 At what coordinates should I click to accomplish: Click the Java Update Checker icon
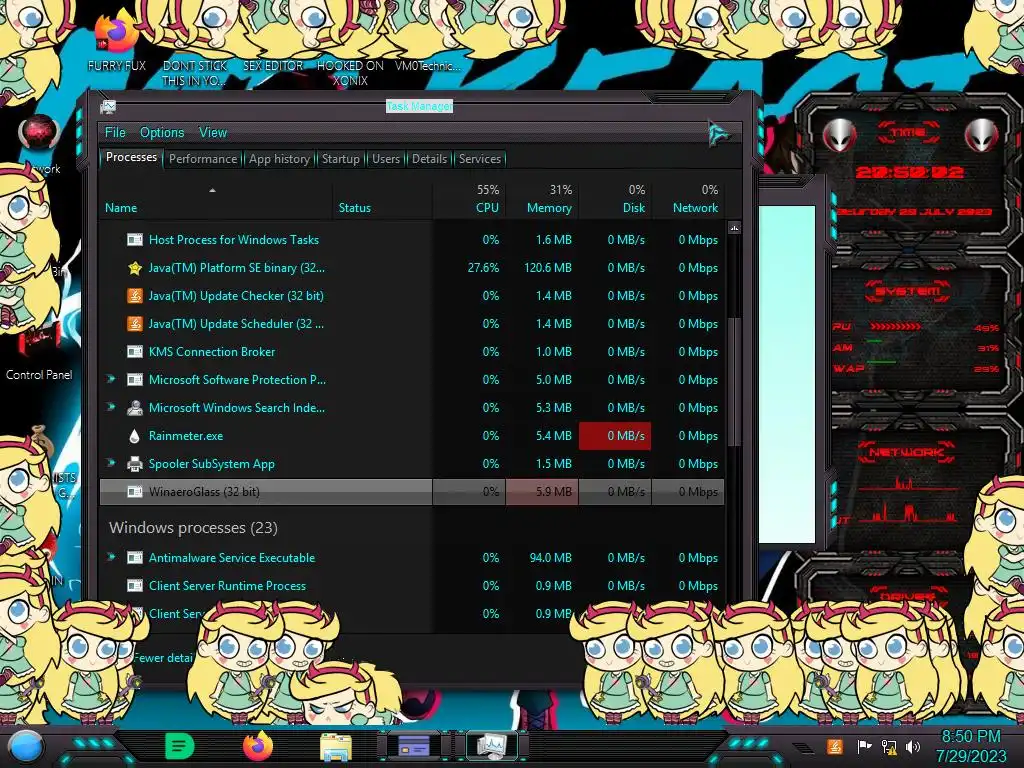pos(135,296)
